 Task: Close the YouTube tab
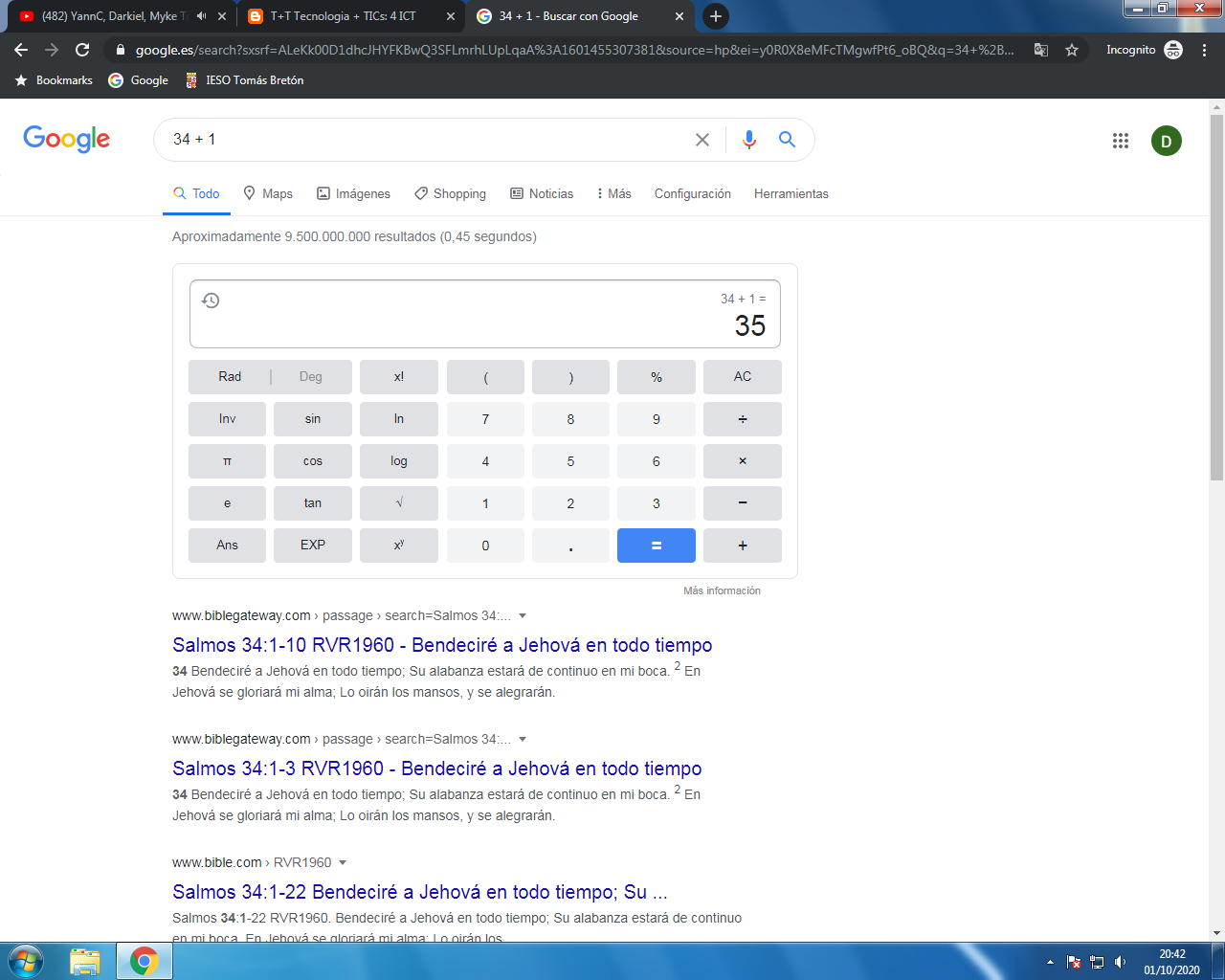[222, 16]
